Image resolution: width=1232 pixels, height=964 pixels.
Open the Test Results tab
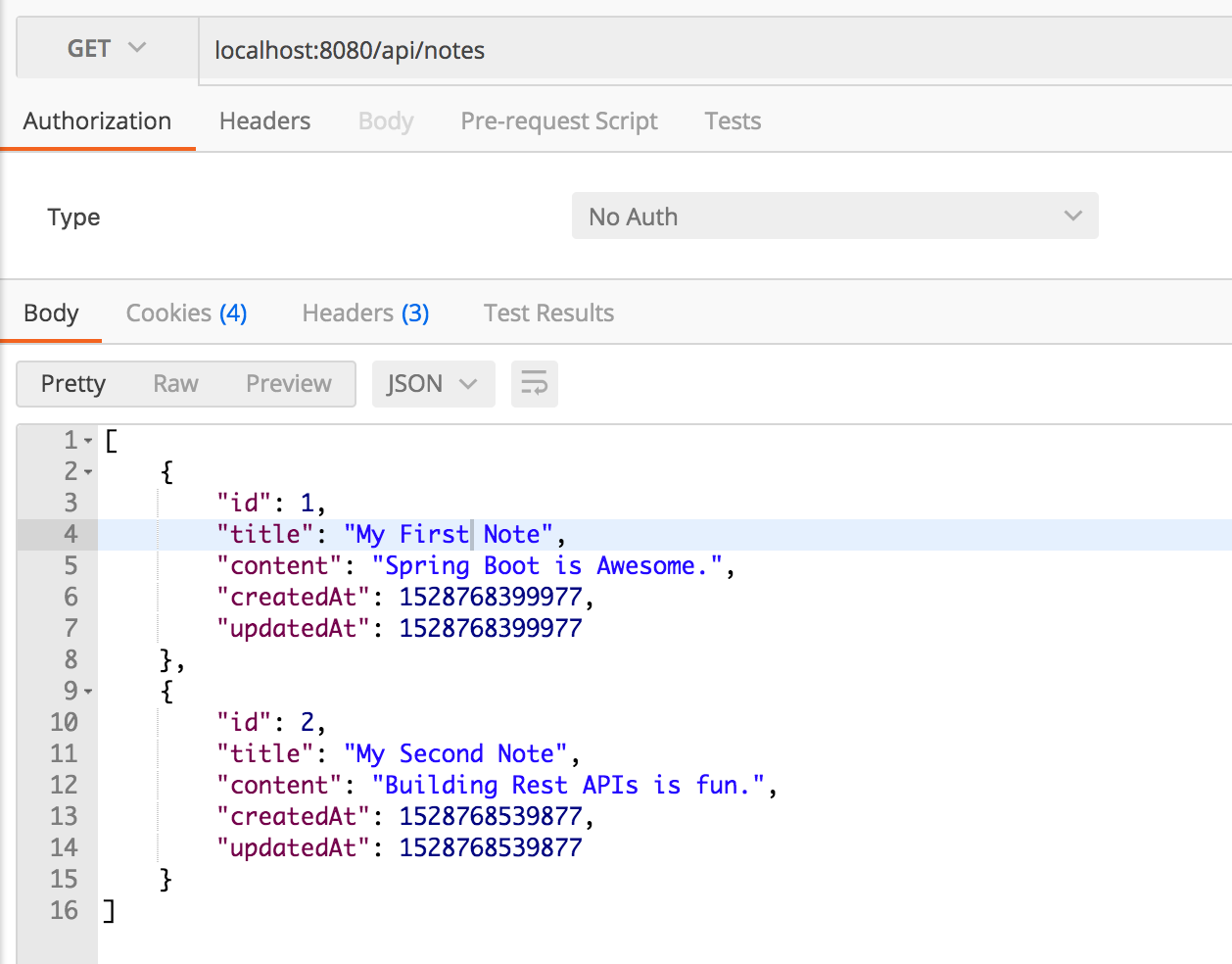pos(548,313)
